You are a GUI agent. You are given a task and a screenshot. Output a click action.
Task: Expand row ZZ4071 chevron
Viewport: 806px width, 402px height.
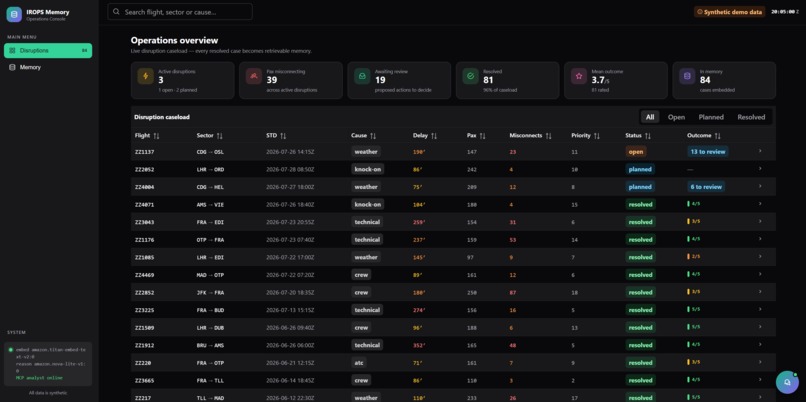(x=760, y=204)
